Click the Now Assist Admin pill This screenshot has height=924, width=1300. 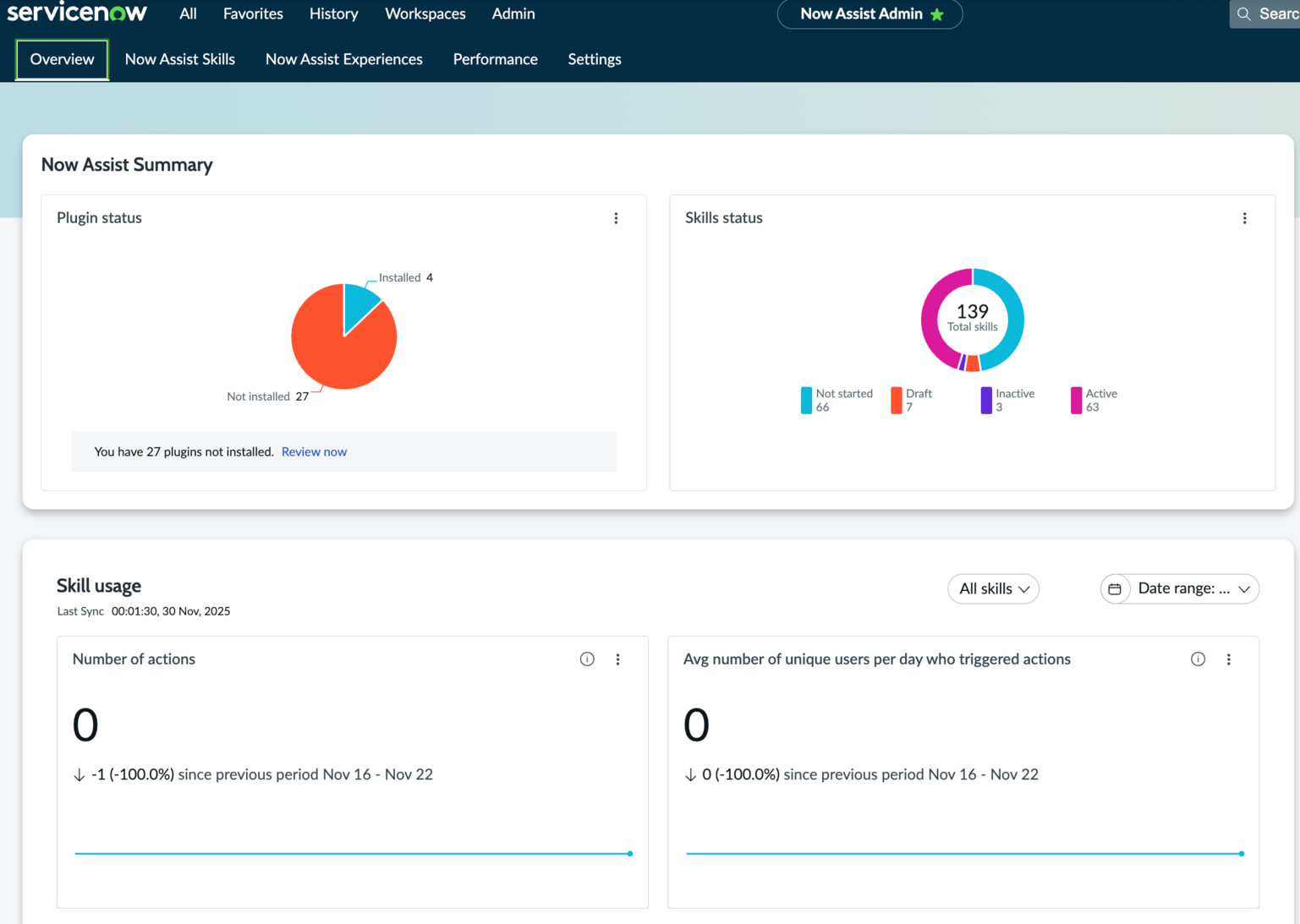pyautogui.click(x=869, y=14)
